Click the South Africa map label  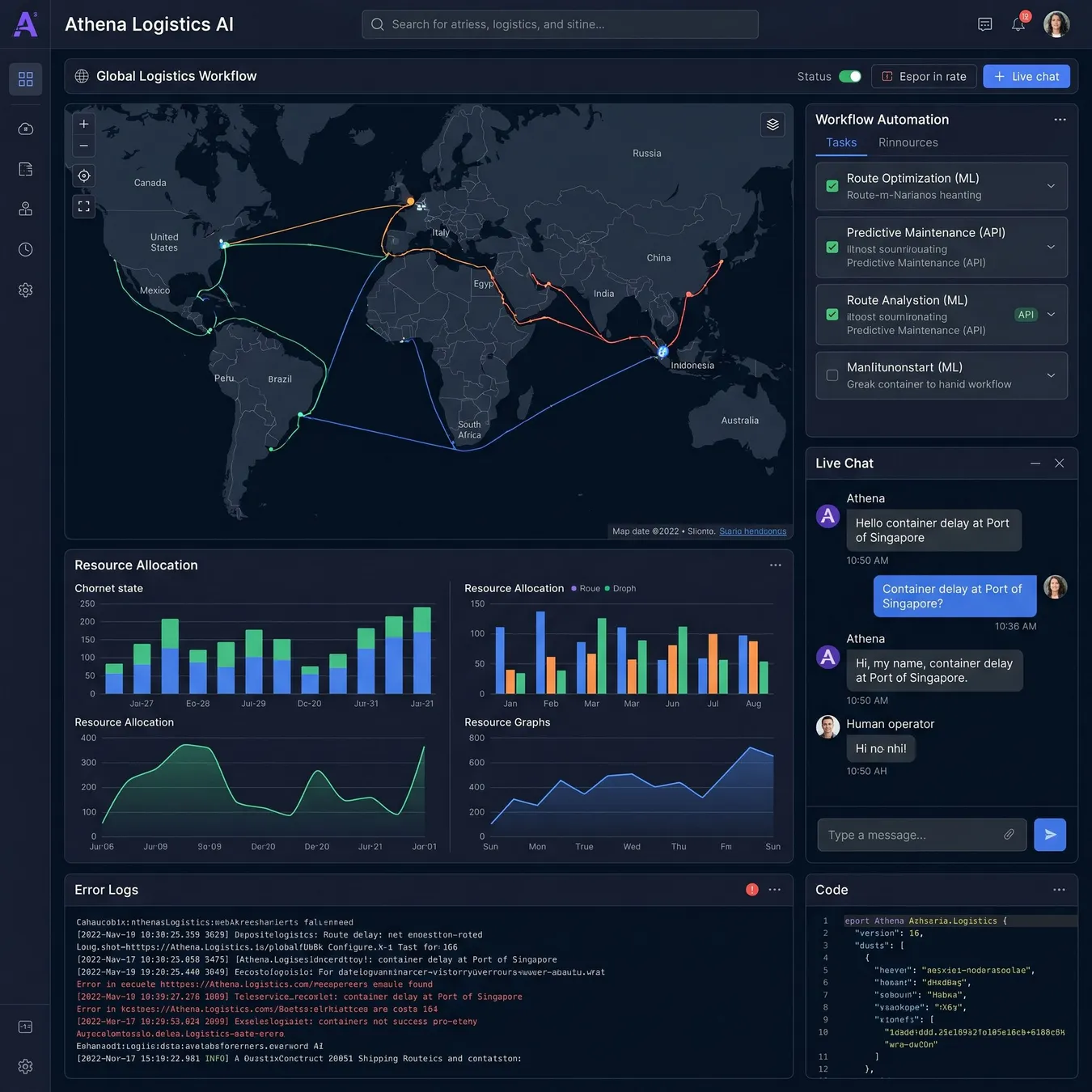[469, 430]
